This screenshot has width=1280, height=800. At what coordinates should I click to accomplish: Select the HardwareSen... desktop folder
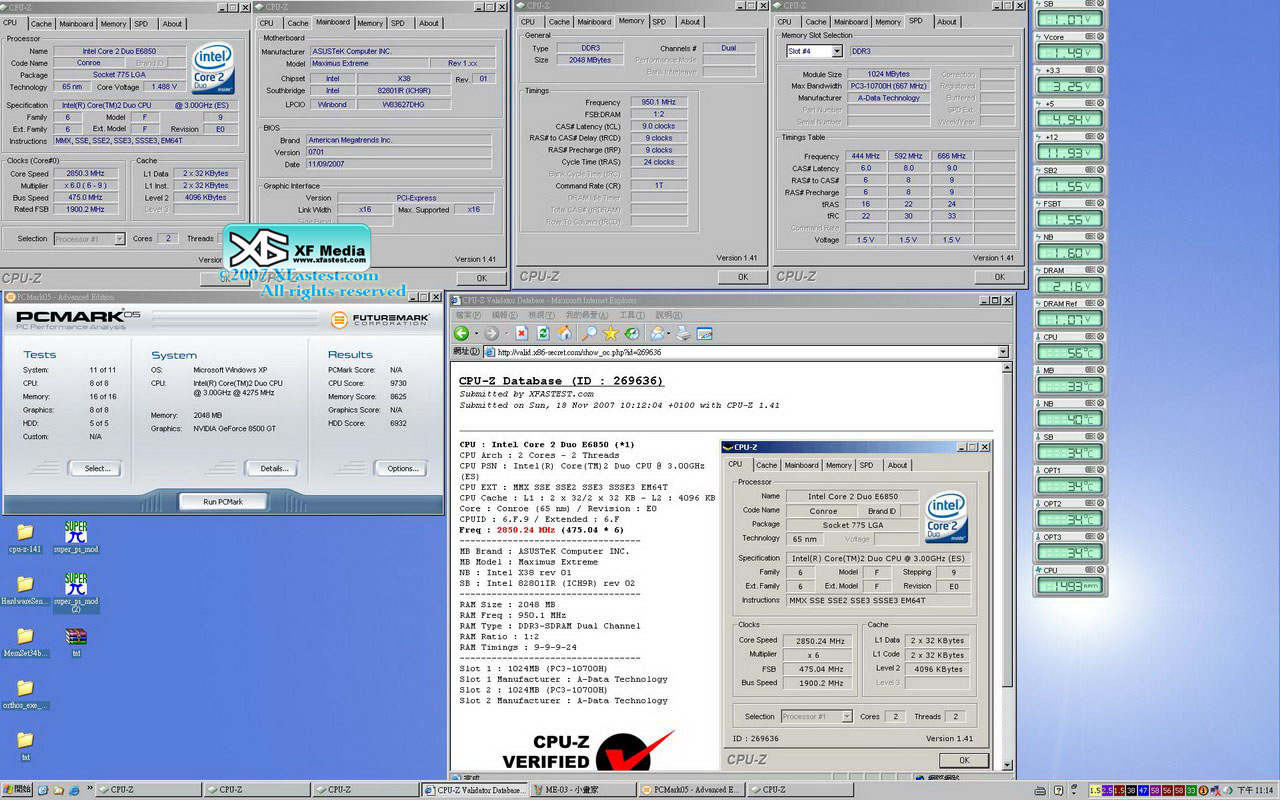(25, 590)
